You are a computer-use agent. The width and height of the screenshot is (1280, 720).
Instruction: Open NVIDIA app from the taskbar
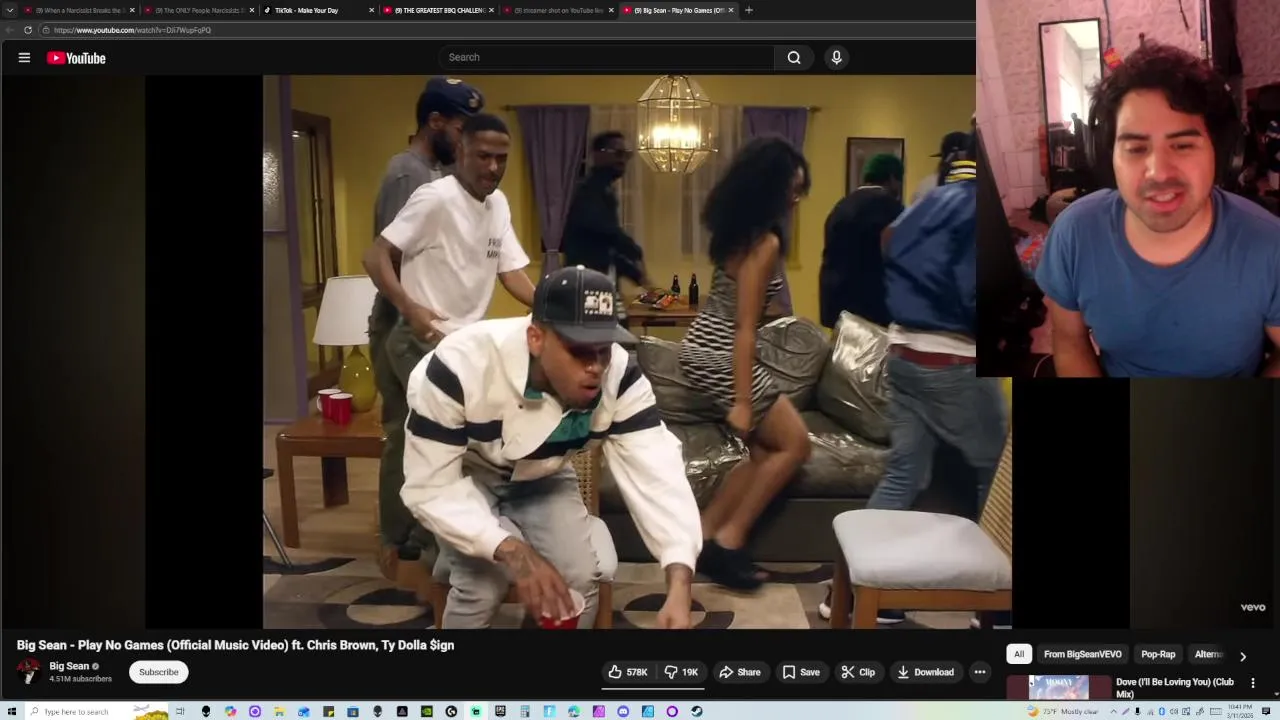[x=427, y=711]
